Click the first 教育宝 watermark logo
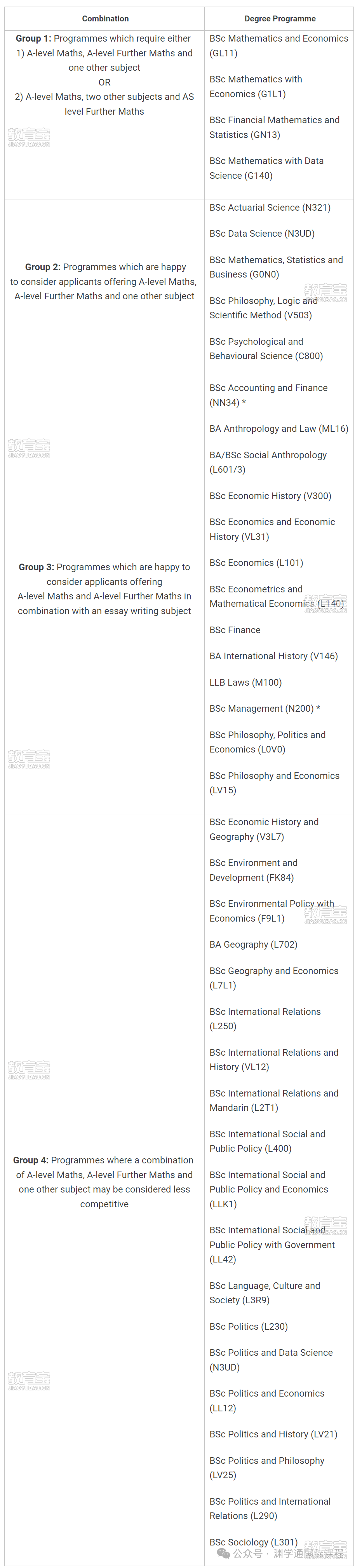 29,138
